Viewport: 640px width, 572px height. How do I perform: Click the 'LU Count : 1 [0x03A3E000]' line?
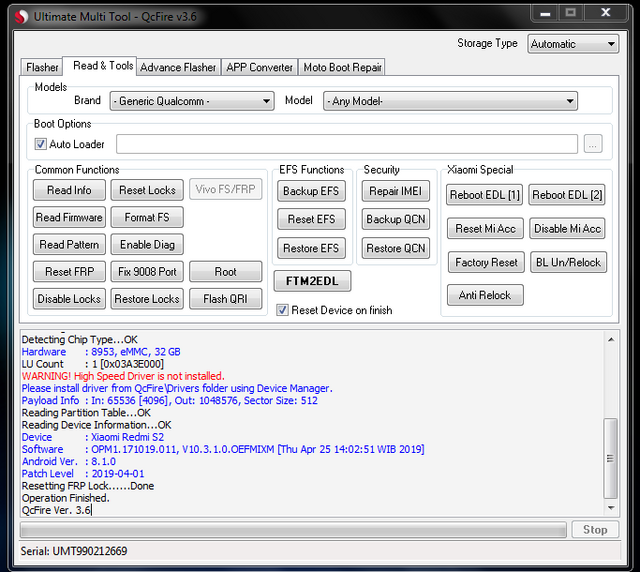(x=93, y=364)
